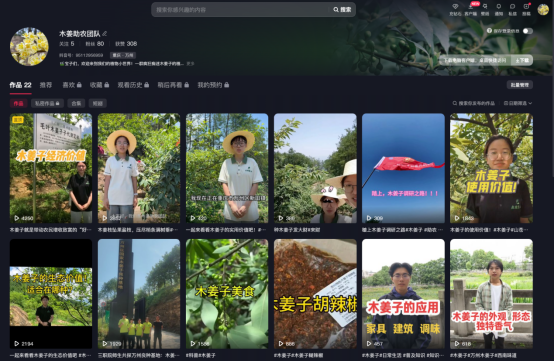Viewport: 554px width, 362px height.
Task: Click the 批量管理 button
Action: [x=519, y=85]
